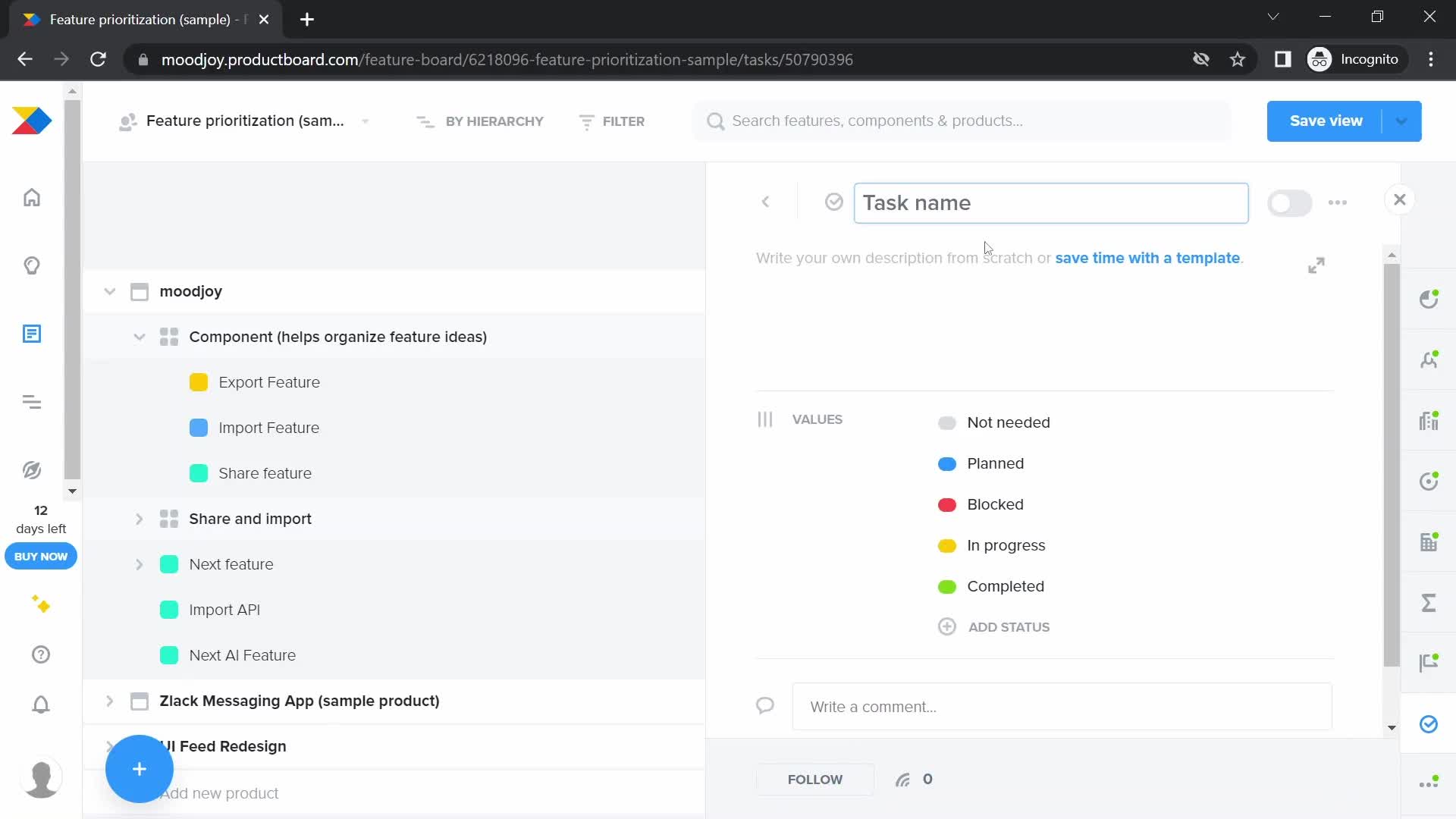This screenshot has height=819, width=1456.
Task: Open the building/company icon in right rail
Action: click(x=1429, y=541)
